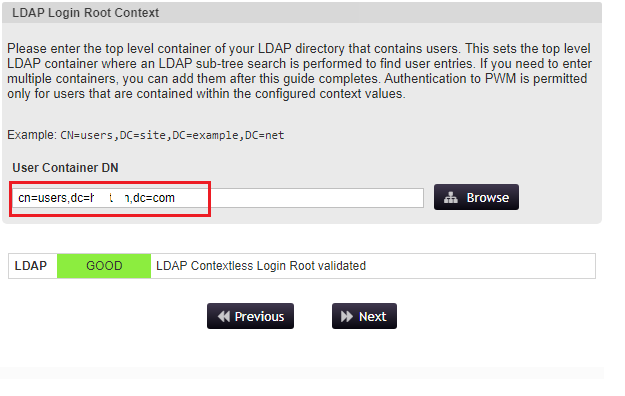The width and height of the screenshot is (625, 396).
Task: Place cursor at cn=users in DN field
Action: tap(43, 198)
